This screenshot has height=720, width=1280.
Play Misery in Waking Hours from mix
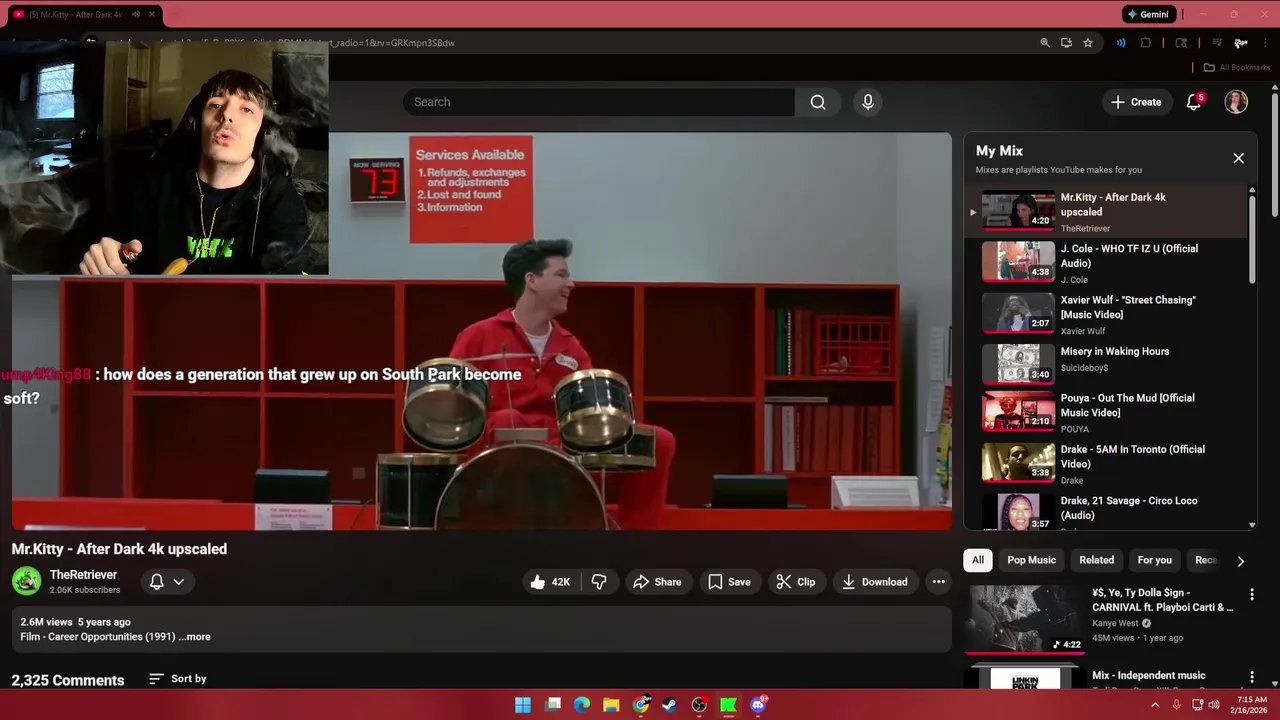point(1107,364)
